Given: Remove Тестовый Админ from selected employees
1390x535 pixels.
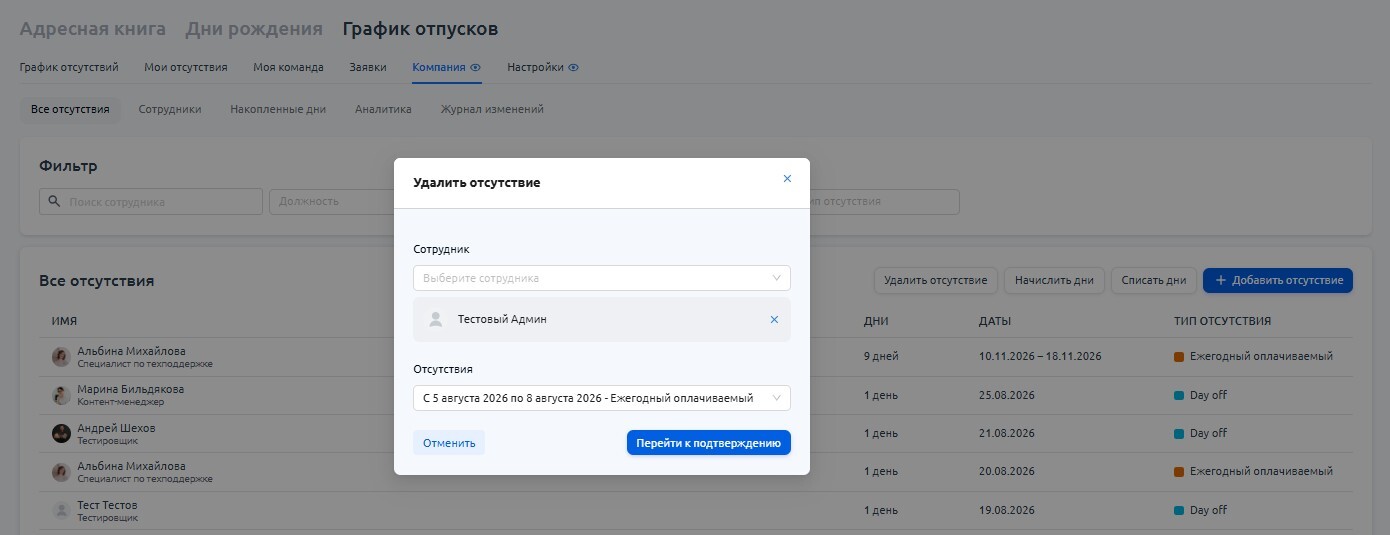Looking at the screenshot, I should (774, 320).
